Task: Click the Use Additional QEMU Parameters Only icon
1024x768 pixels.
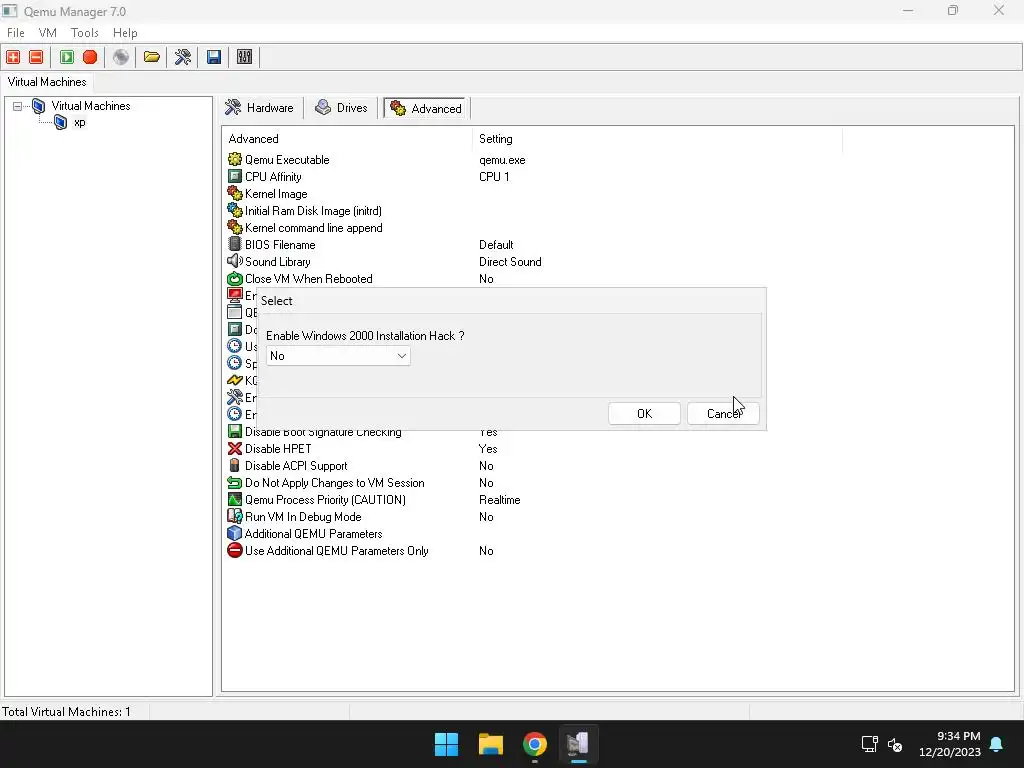Action: pyautogui.click(x=234, y=551)
